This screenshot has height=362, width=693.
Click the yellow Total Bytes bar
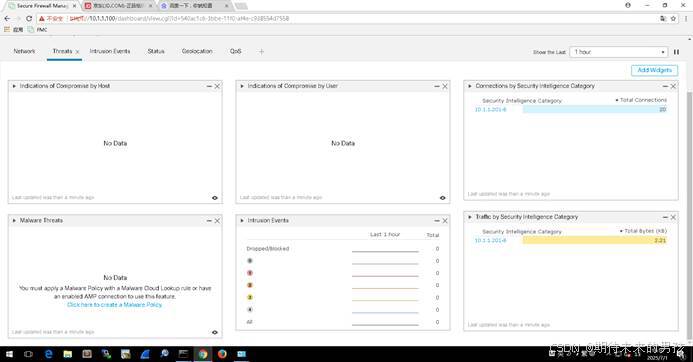click(595, 240)
